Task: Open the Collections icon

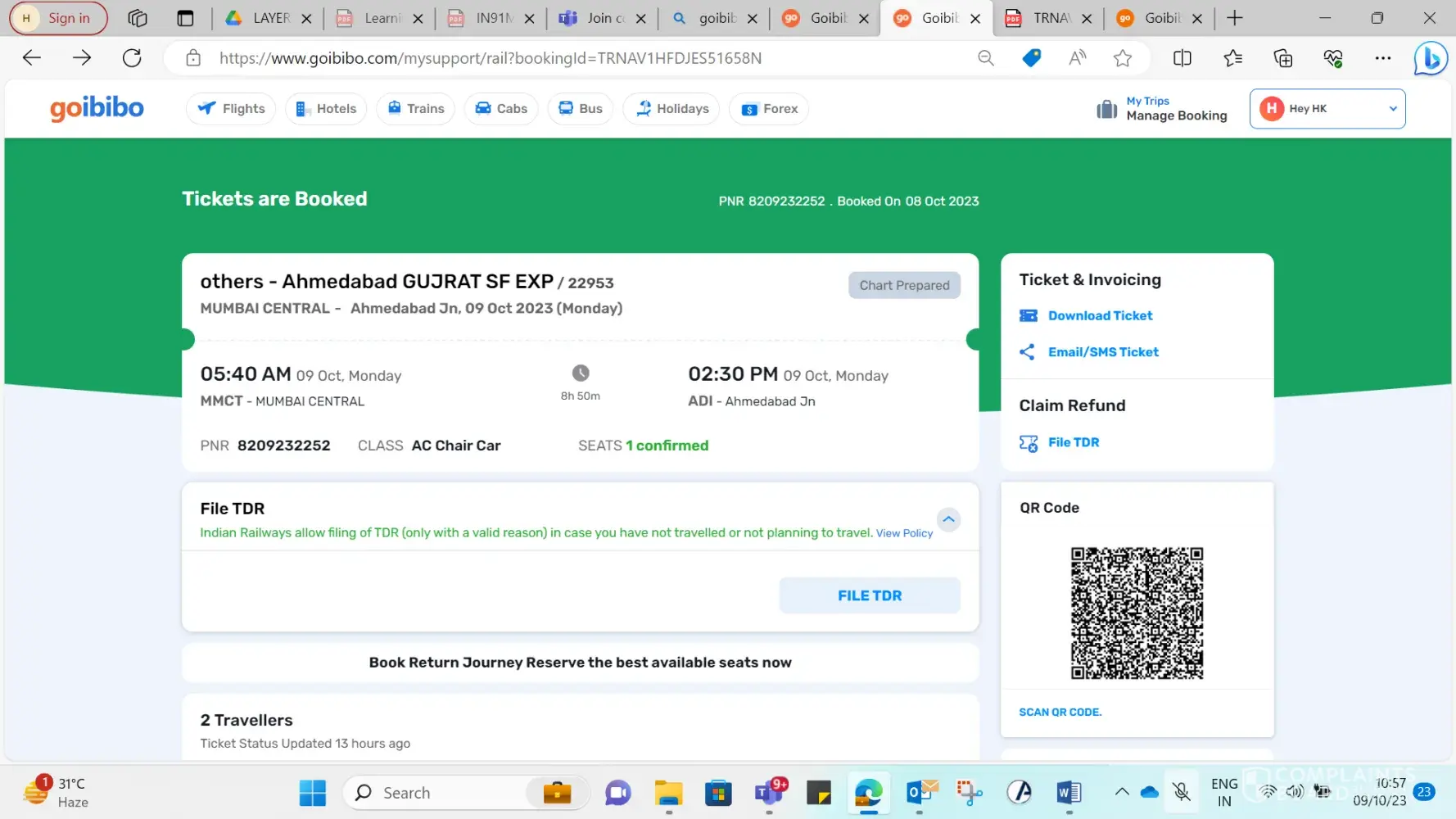Action: point(1283,58)
